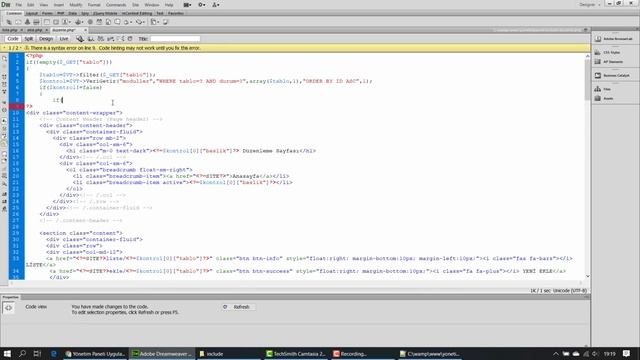Click the Comment insert icon
640x360 pixels.
(x=117, y=22)
